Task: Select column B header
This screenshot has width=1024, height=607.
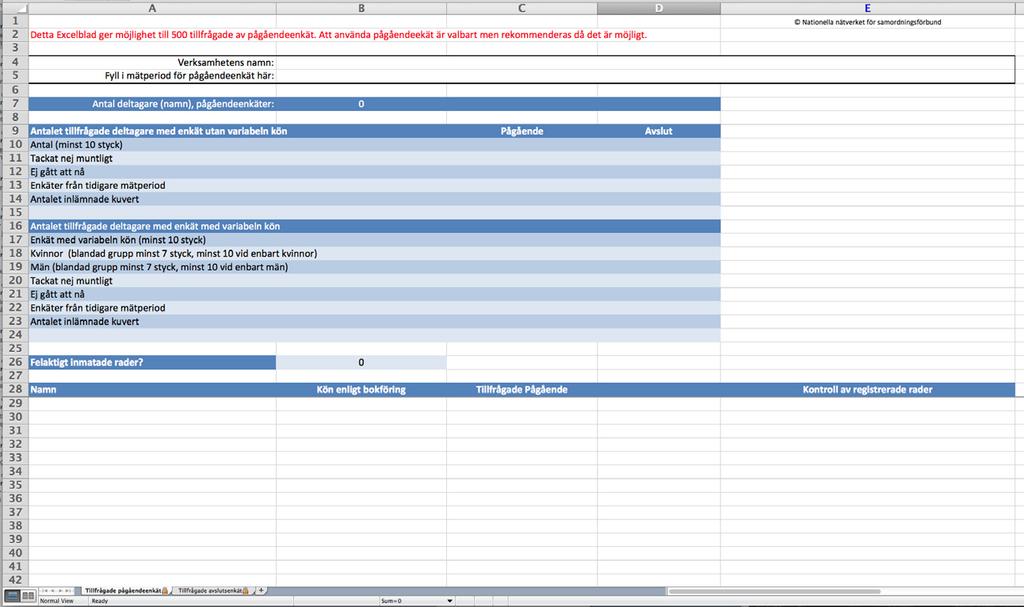Action: [x=361, y=8]
